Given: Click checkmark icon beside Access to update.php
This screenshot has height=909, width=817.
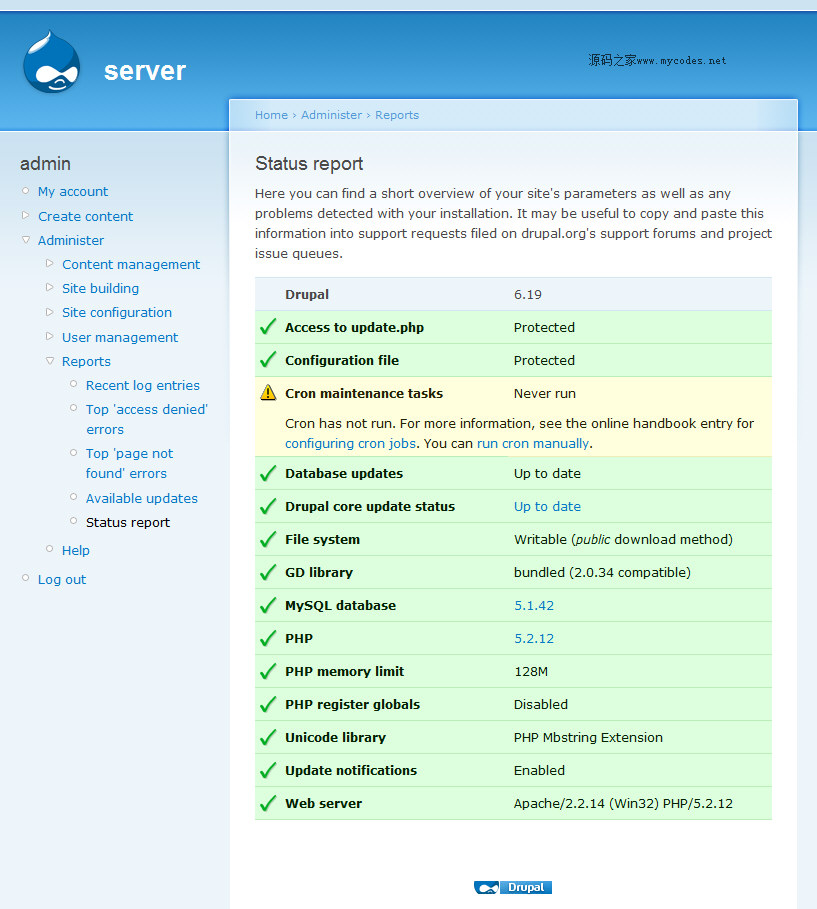Looking at the screenshot, I should (268, 327).
